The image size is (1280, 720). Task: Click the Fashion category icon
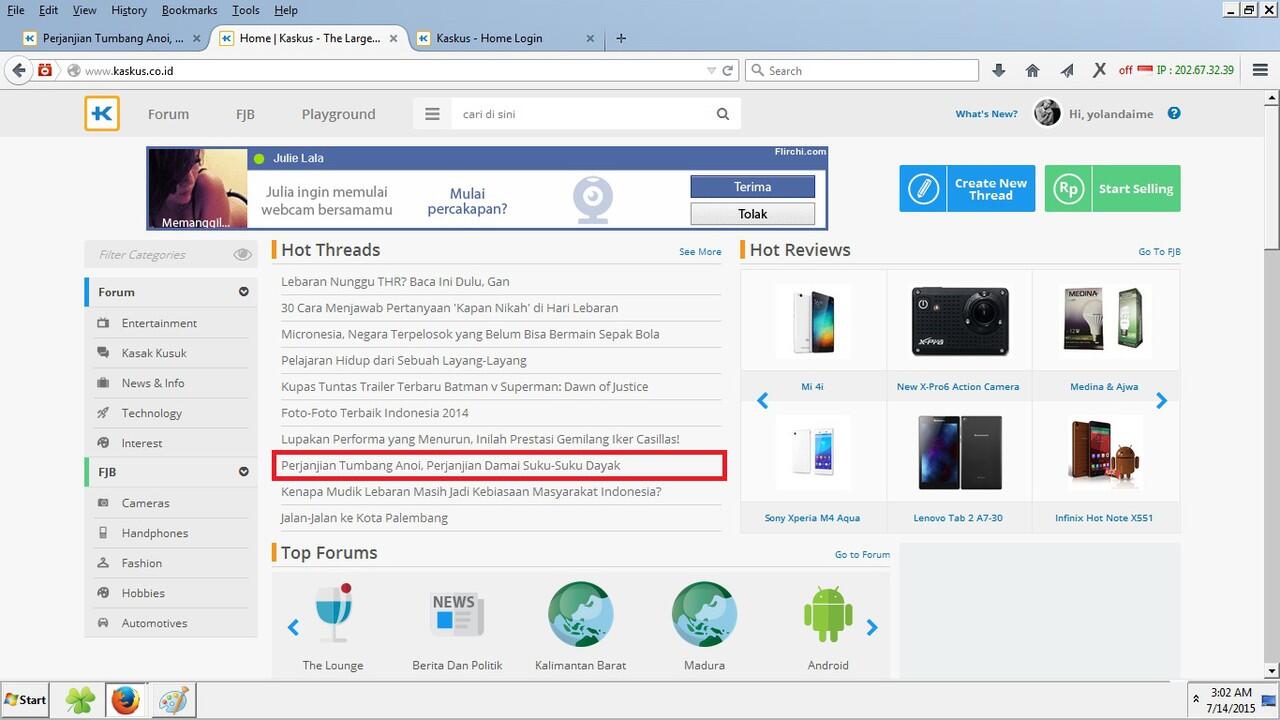click(x=103, y=563)
